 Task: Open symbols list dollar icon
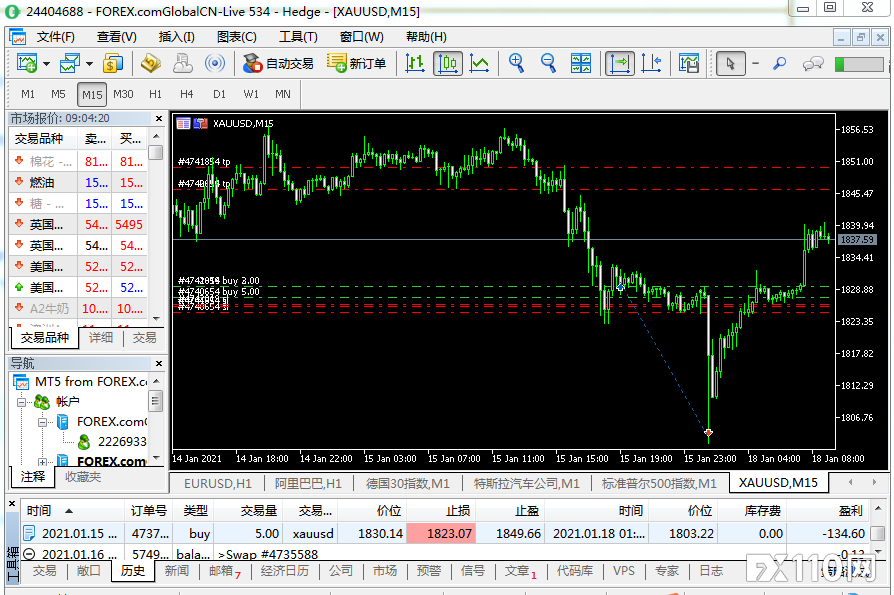pyautogui.click(x=113, y=63)
